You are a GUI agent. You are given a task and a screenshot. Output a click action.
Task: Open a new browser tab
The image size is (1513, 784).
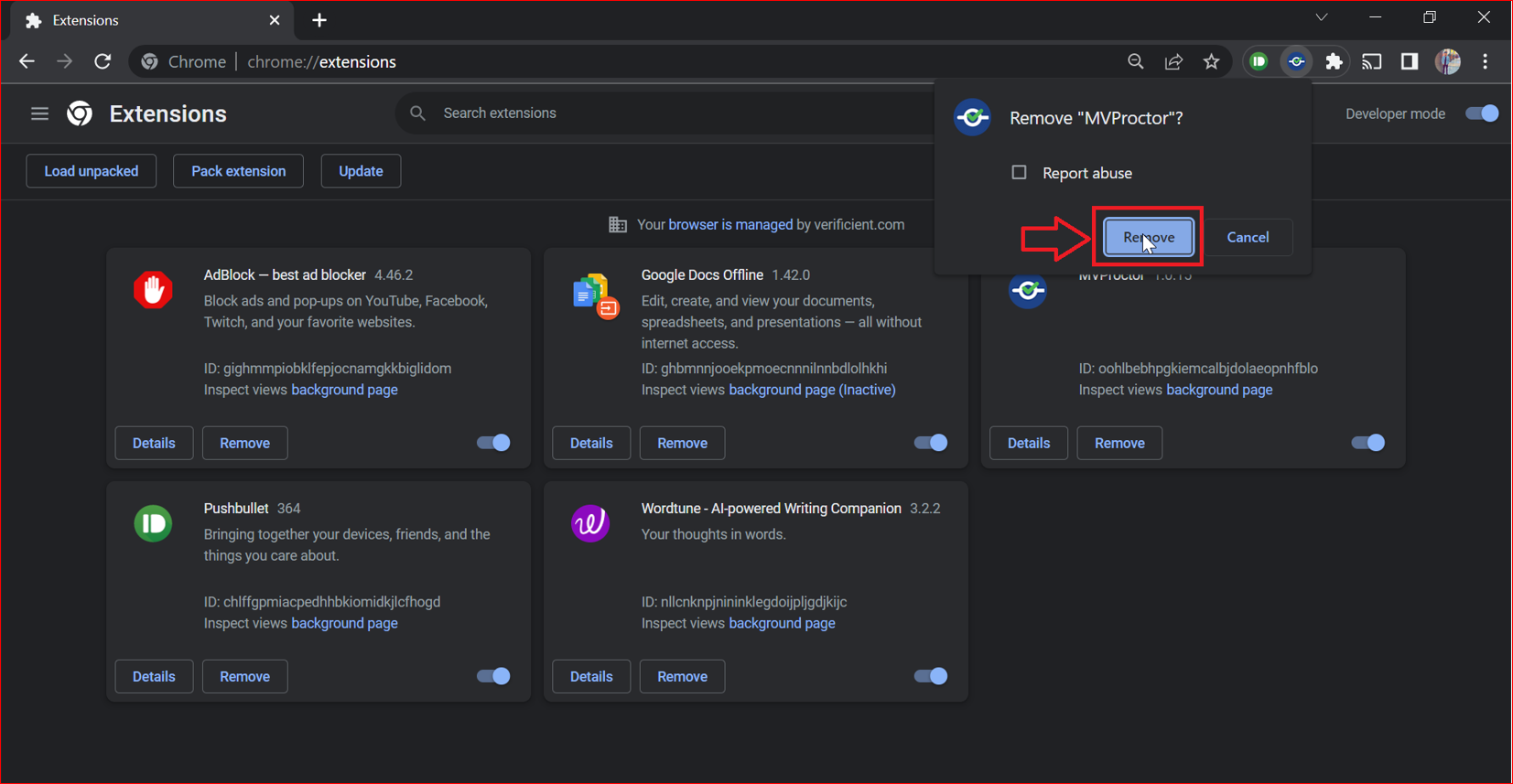click(x=319, y=20)
